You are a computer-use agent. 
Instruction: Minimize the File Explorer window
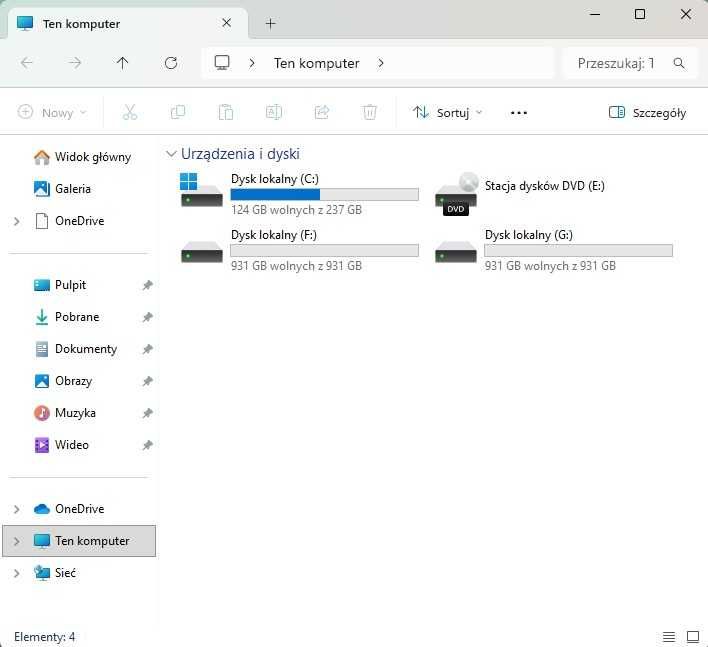595,14
